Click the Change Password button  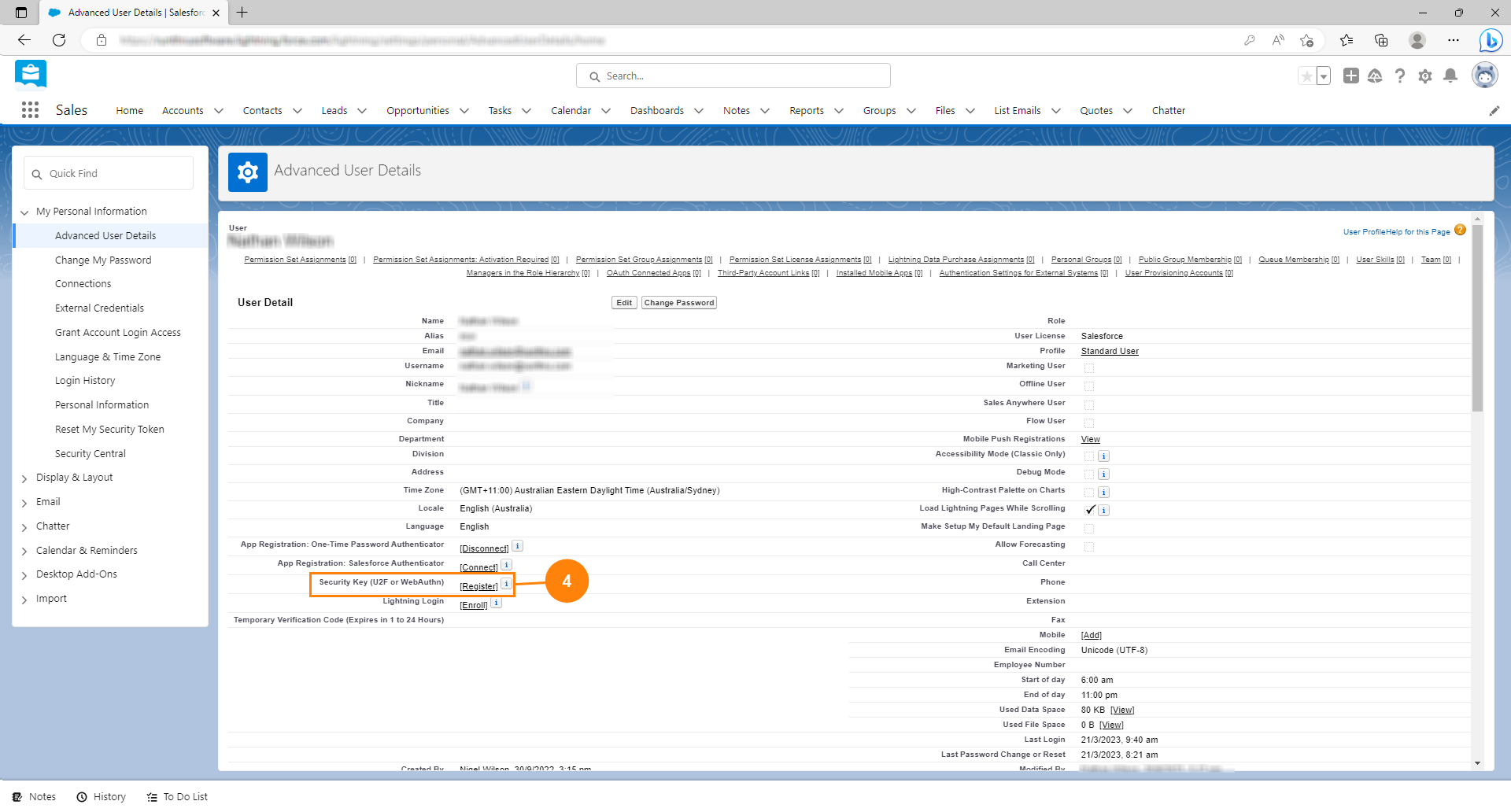pos(678,303)
